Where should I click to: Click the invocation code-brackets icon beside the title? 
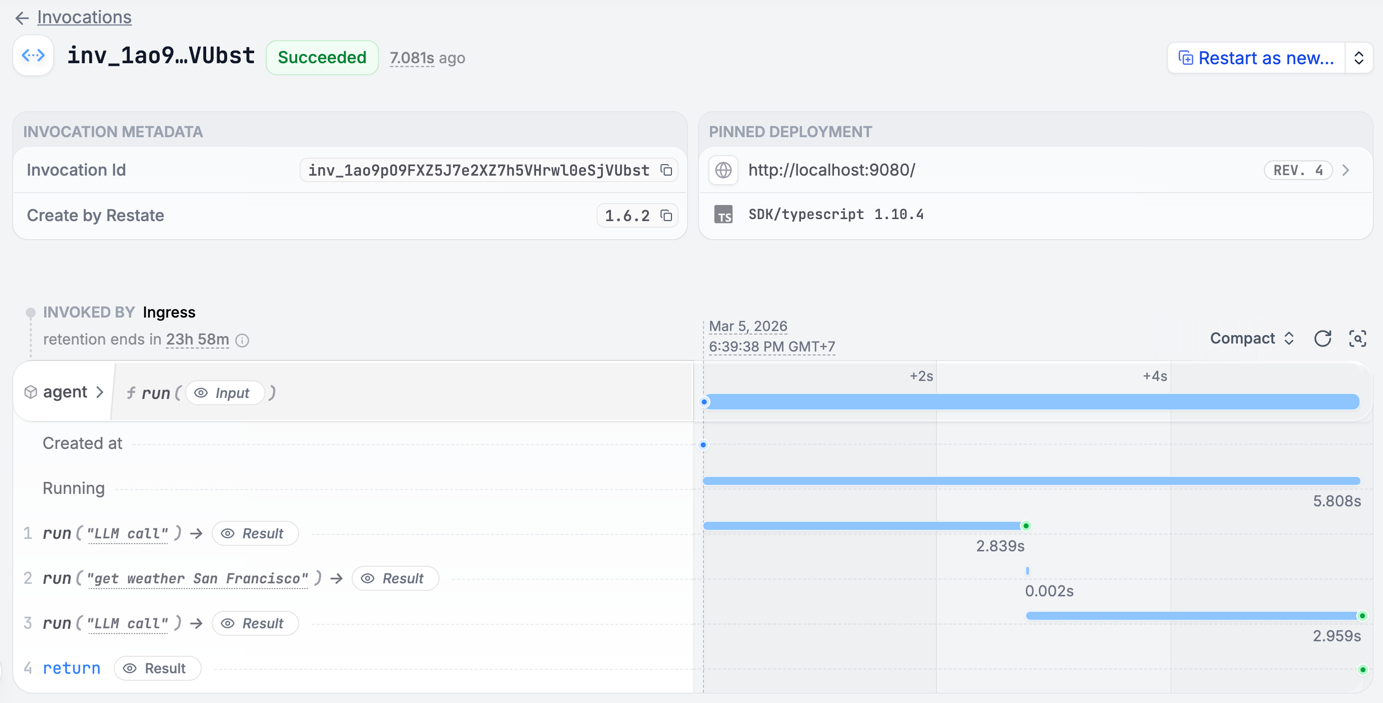pyautogui.click(x=33, y=56)
